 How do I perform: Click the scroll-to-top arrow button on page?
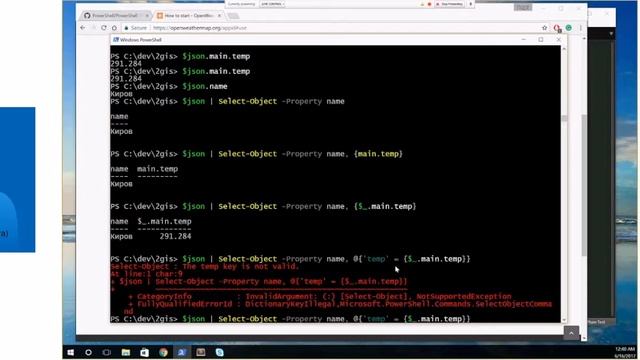(571, 333)
